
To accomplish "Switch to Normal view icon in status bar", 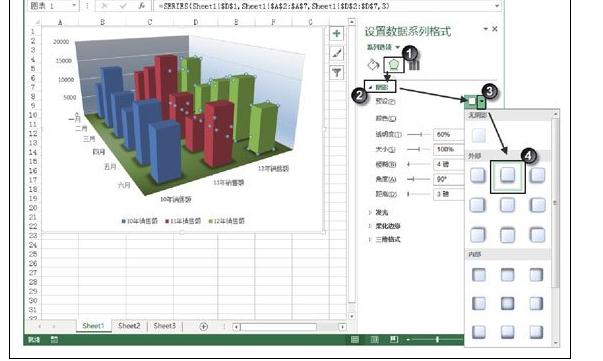I will [355, 339].
